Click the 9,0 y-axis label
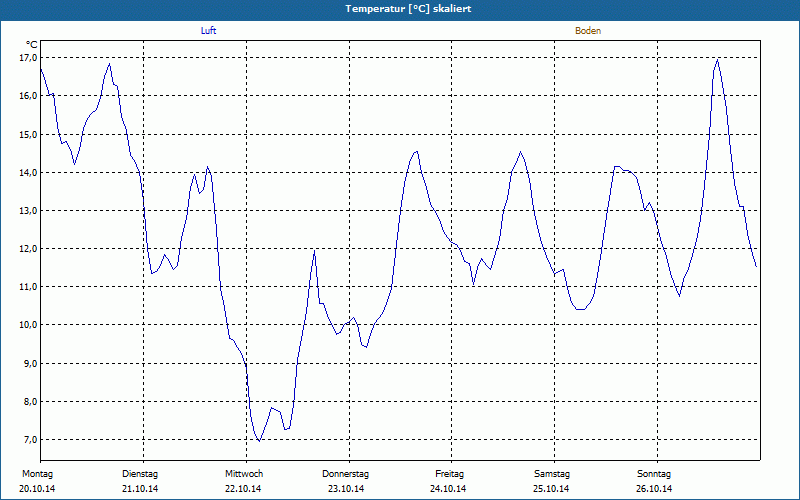The image size is (800, 500). click(30, 363)
